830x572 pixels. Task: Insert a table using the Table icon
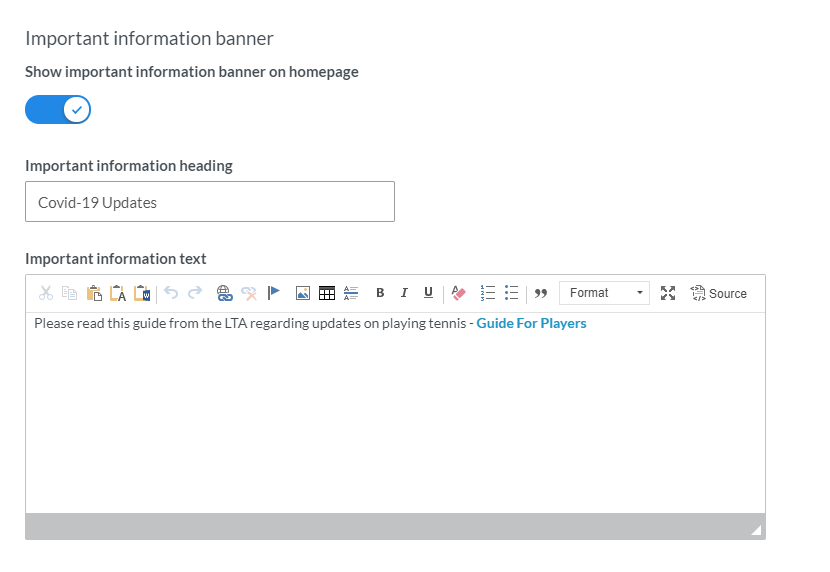pyautogui.click(x=326, y=293)
